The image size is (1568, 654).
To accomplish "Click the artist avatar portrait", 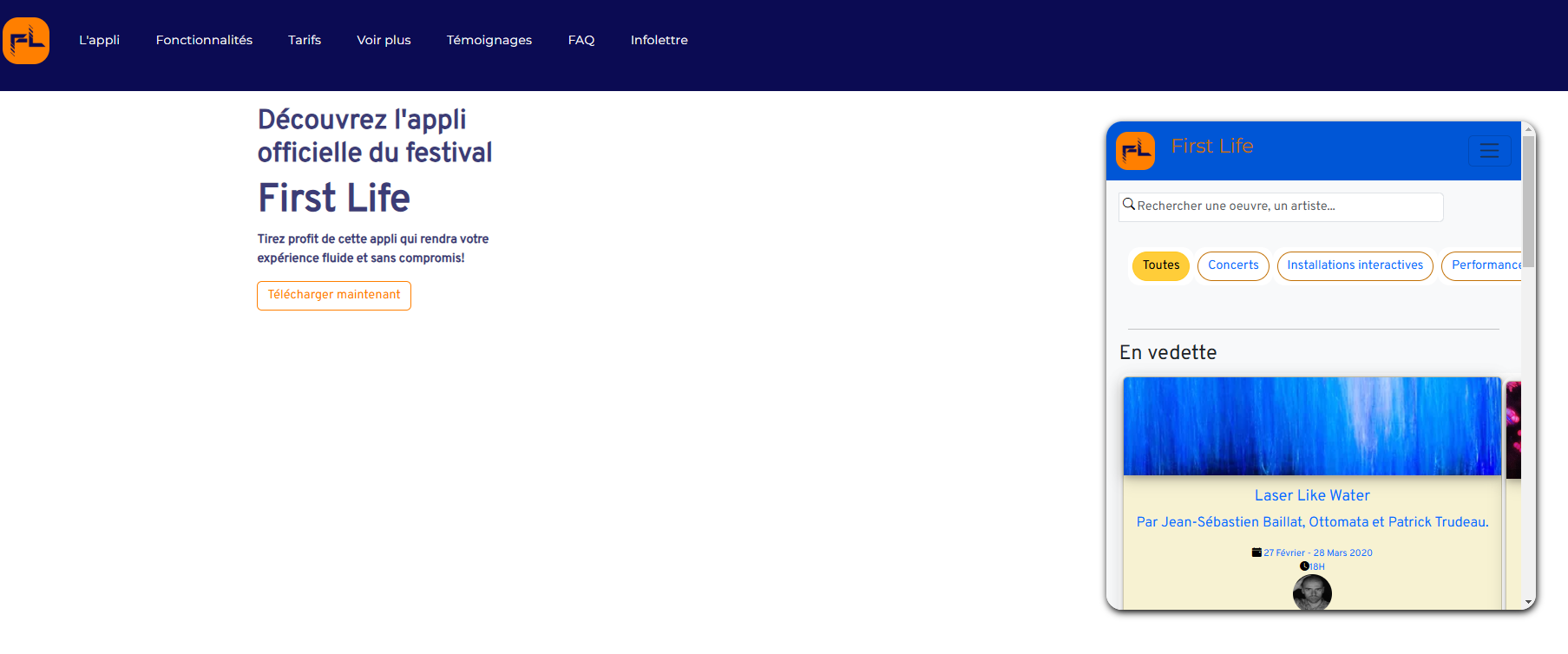I will click(x=1312, y=593).
